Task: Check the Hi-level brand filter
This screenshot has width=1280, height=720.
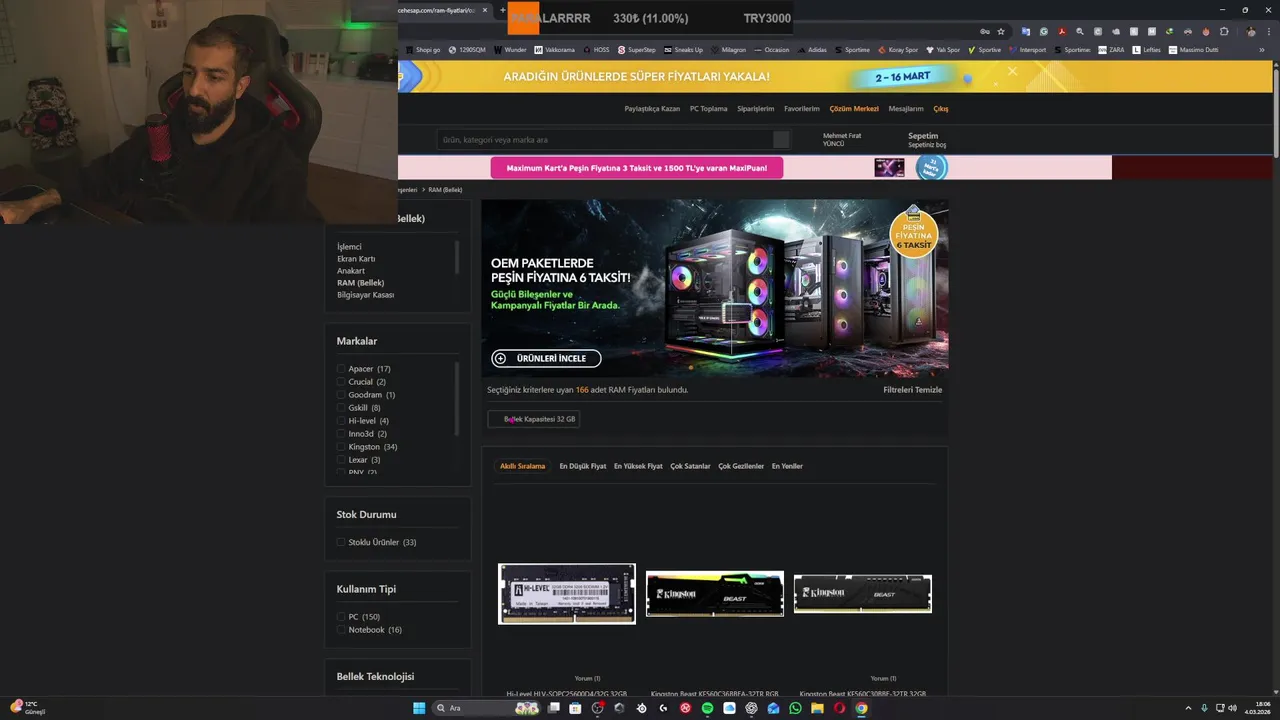Action: click(x=341, y=421)
